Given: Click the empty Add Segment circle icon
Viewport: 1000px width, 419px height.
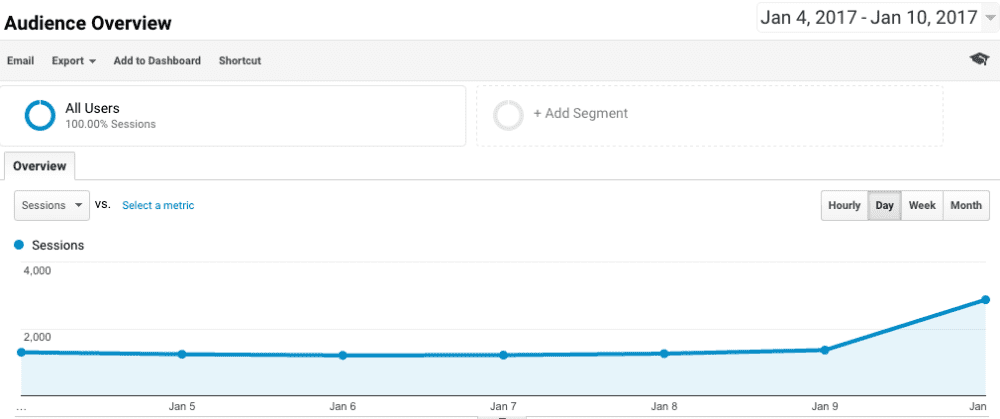Looking at the screenshot, I should tap(508, 115).
